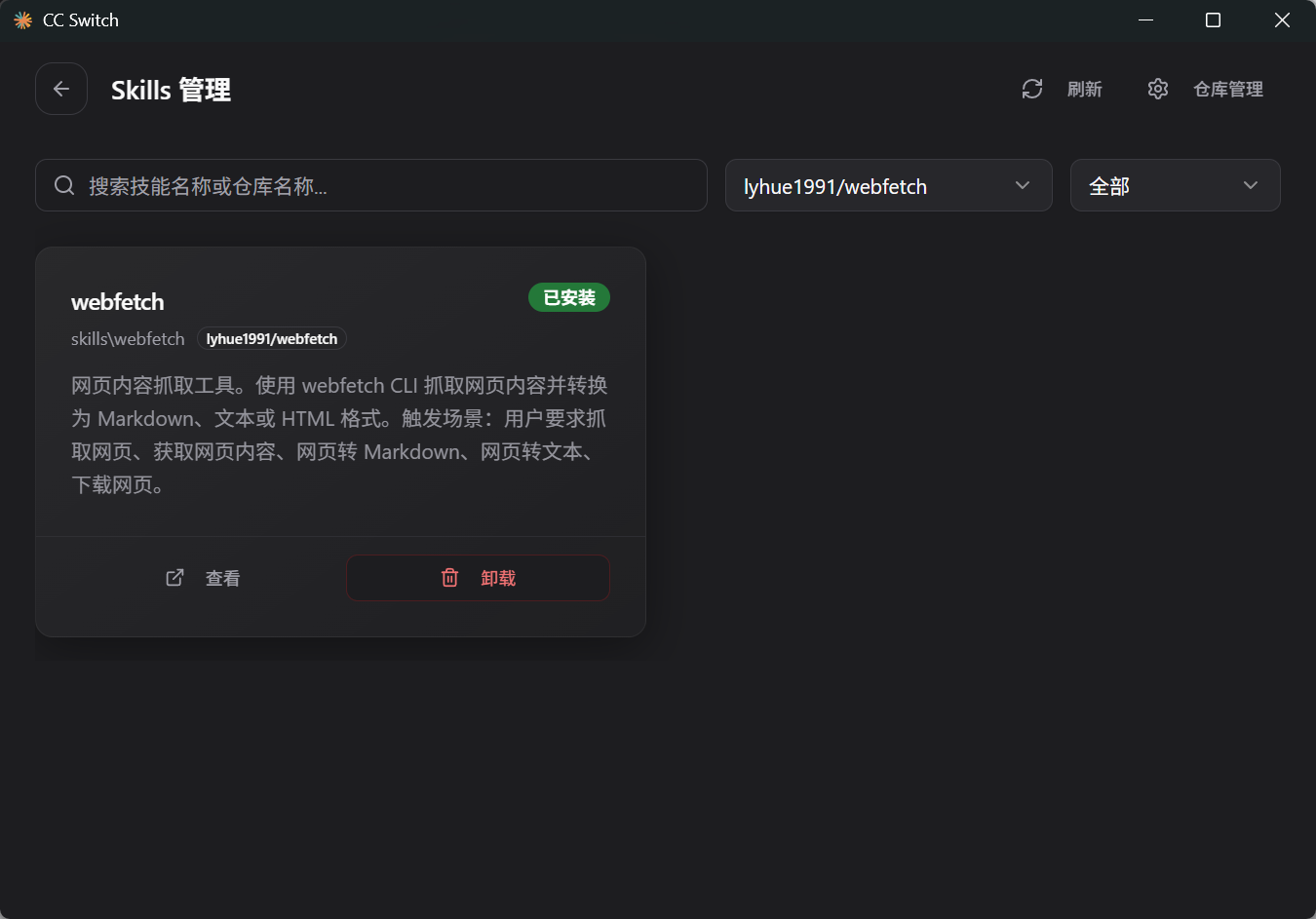1316x919 pixels.
Task: Click the green 已安装 status badge
Action: tap(568, 297)
